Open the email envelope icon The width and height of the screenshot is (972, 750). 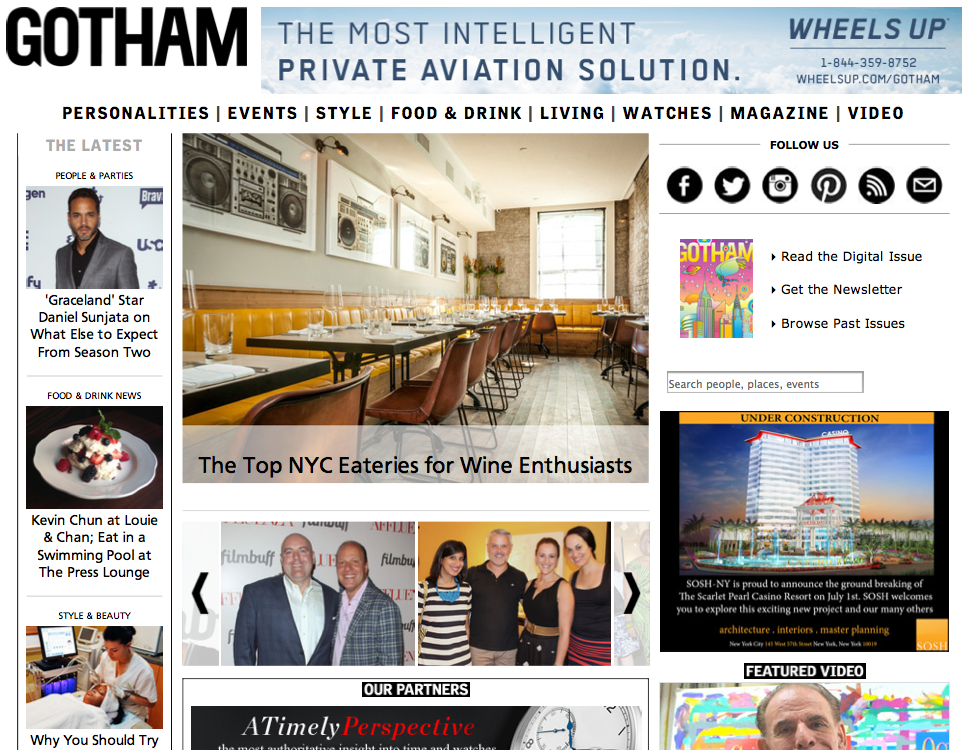(x=924, y=185)
